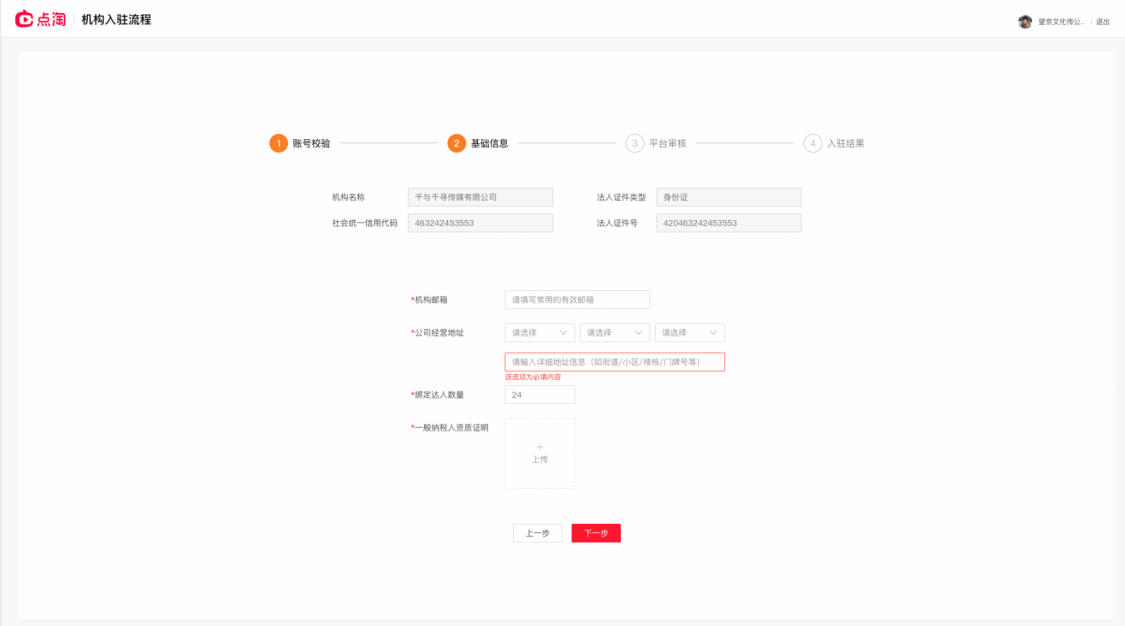Select step 1 账号校验 circle

pyautogui.click(x=278, y=143)
